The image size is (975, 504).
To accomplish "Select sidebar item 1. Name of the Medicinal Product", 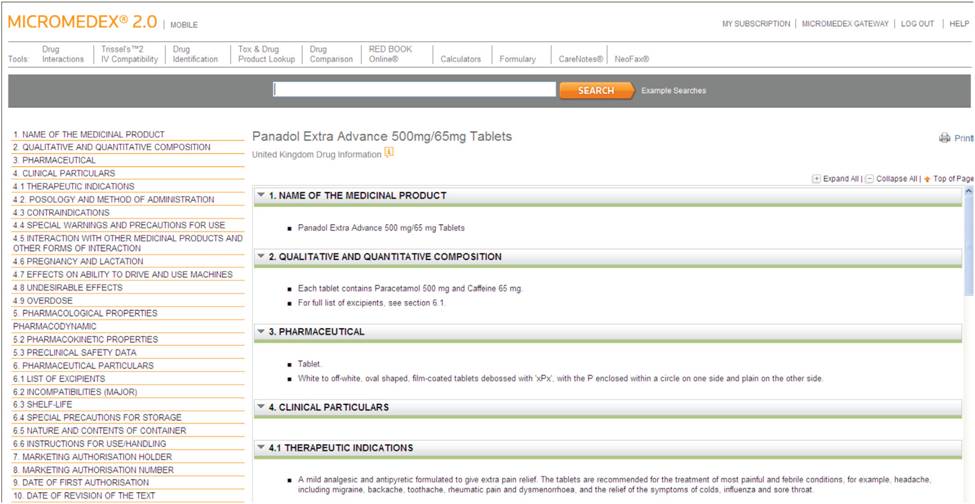I will click(x=89, y=134).
